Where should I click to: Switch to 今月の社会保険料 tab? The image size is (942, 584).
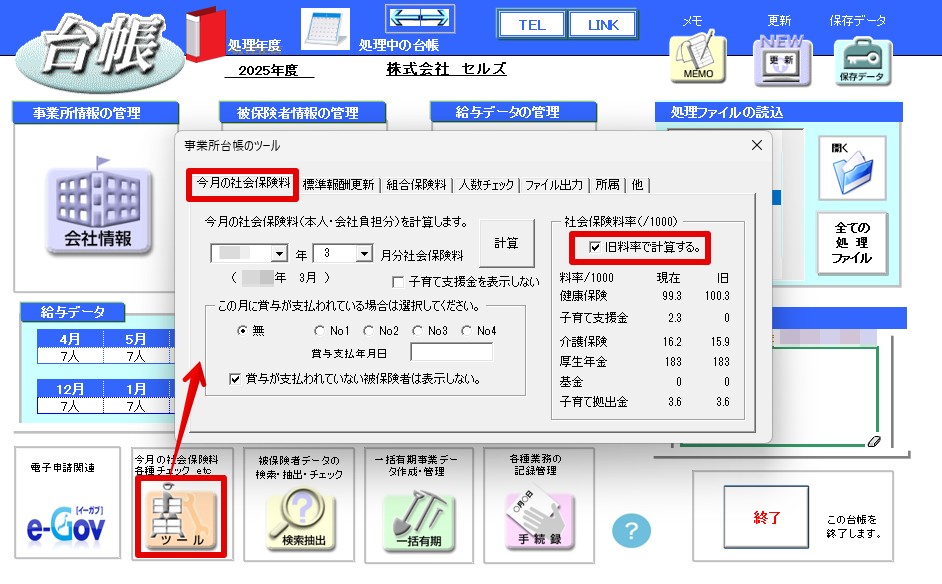coord(243,183)
